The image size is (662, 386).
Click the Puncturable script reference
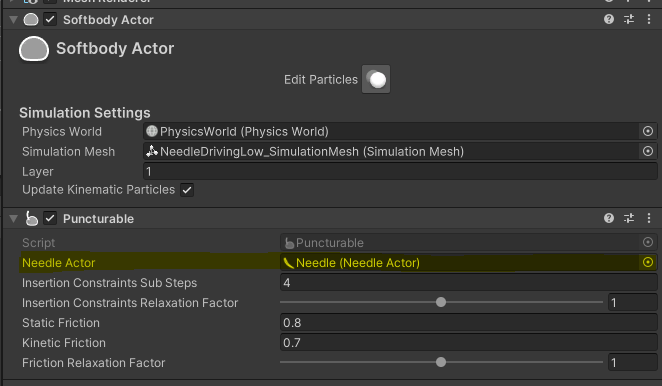click(x=459, y=242)
